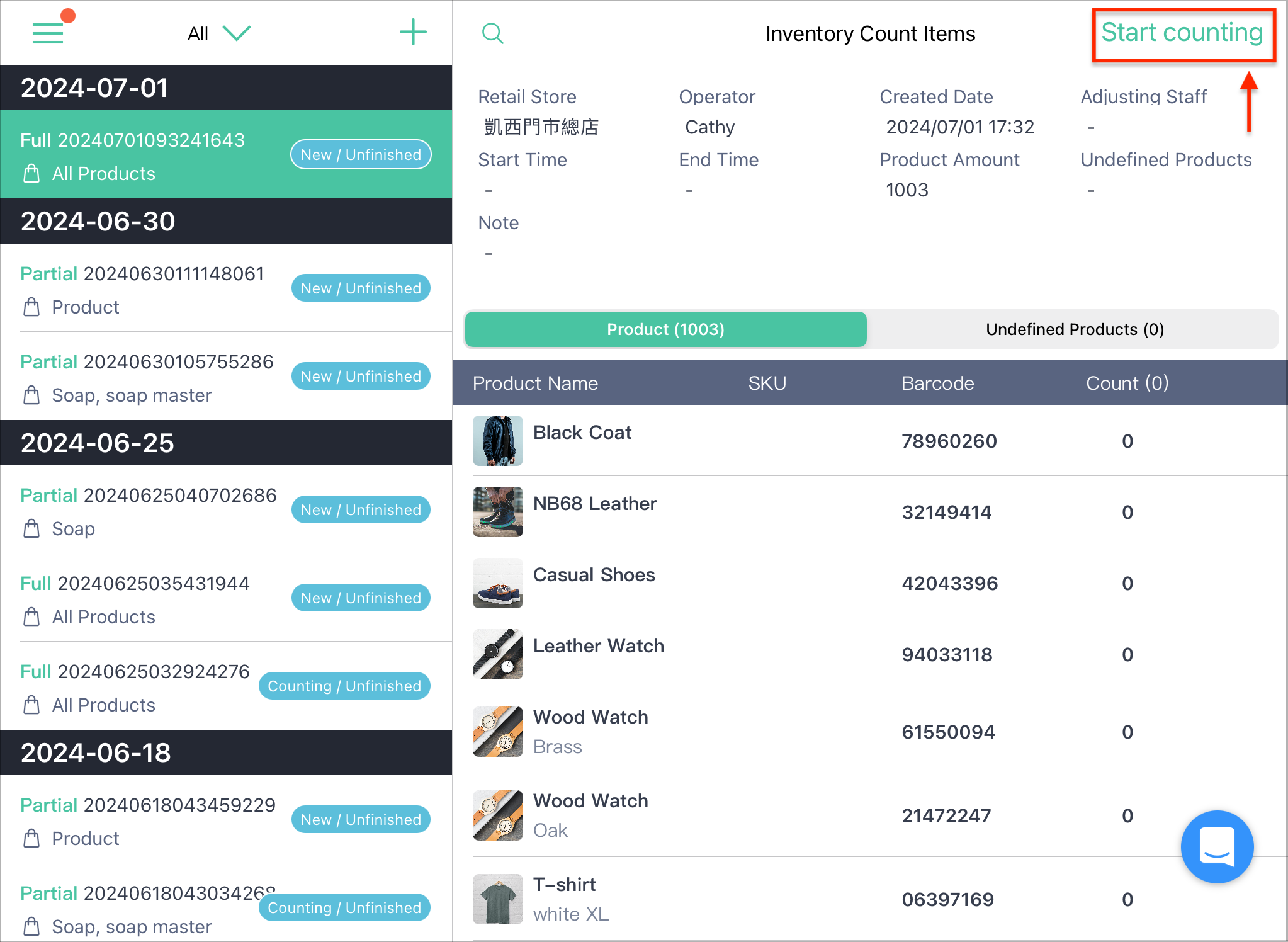Open the hamburger menu icon

[x=48, y=33]
